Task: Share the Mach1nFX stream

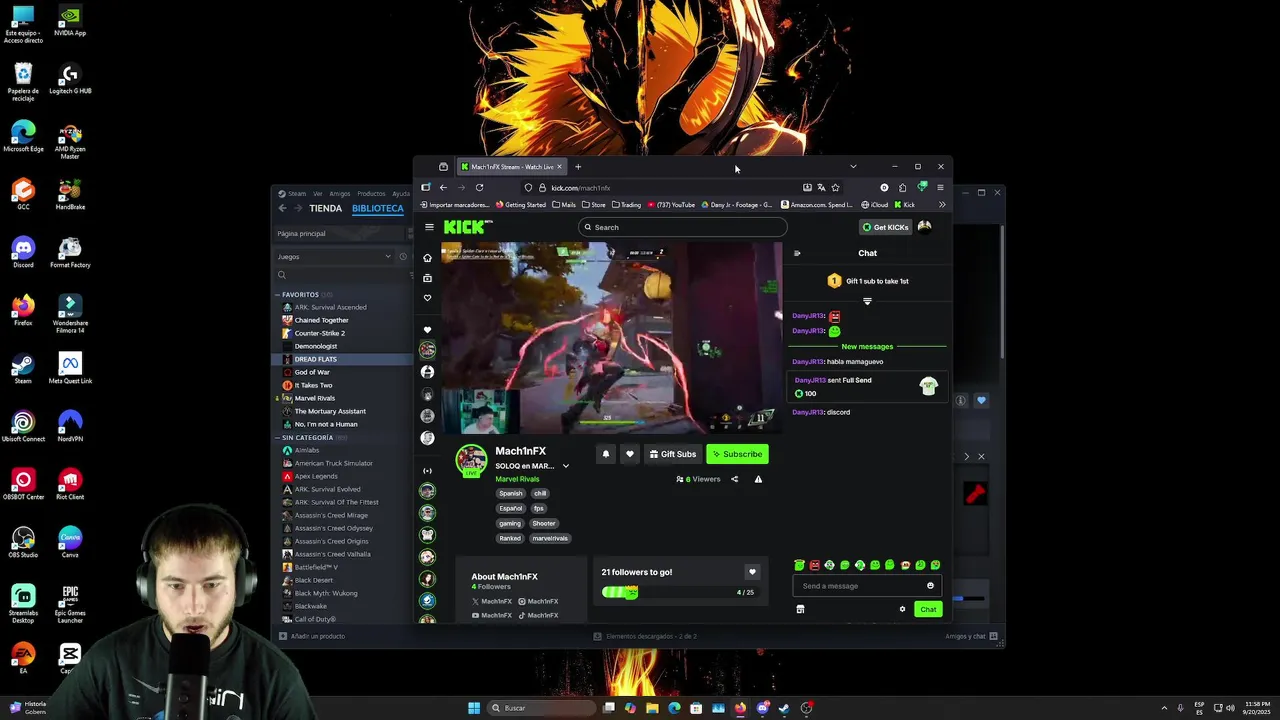Action: pos(734,479)
